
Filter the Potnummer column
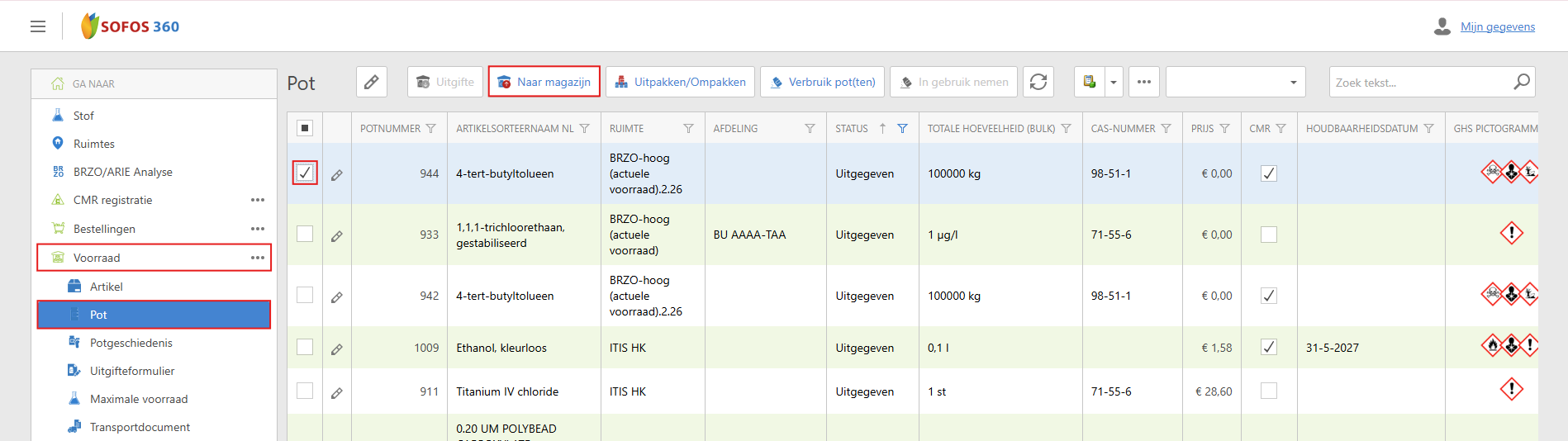[430, 129]
